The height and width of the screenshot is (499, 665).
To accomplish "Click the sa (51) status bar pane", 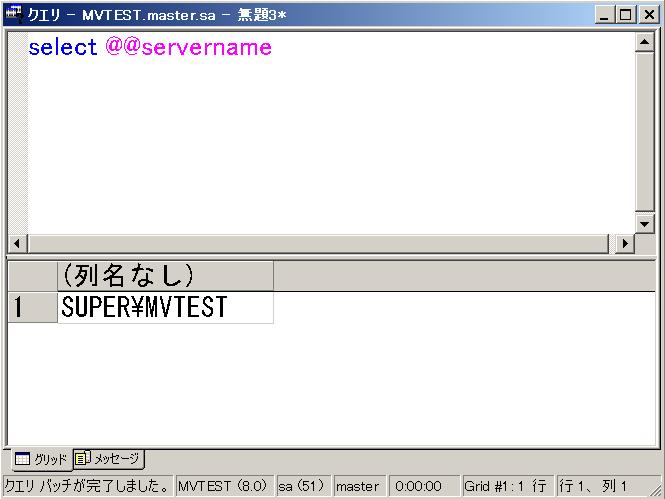I will 303,487.
